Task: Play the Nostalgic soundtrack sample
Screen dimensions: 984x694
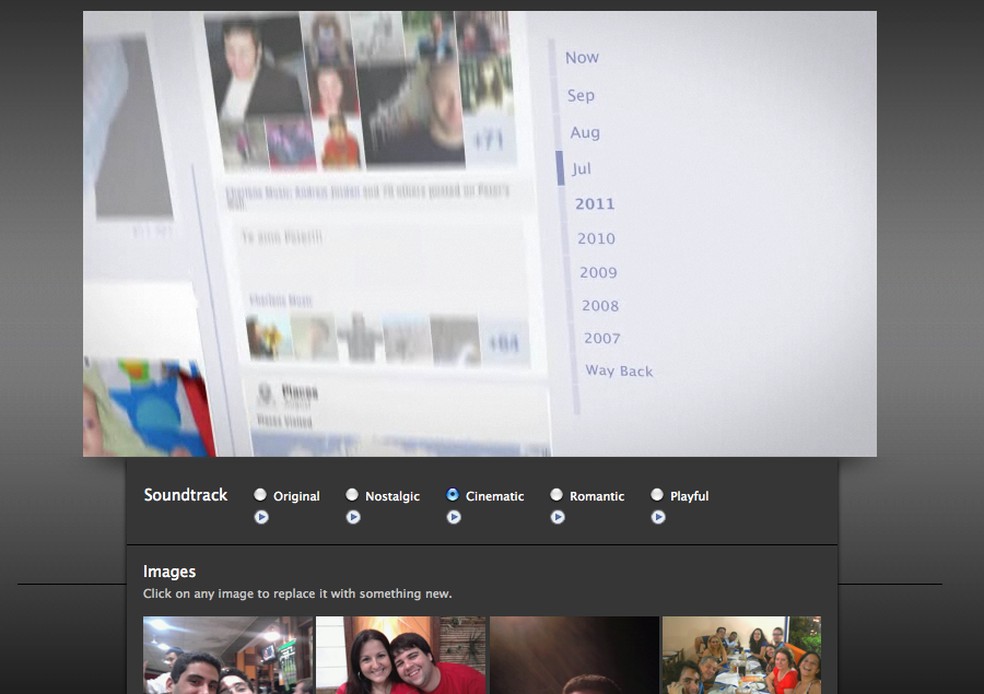Action: click(x=353, y=517)
